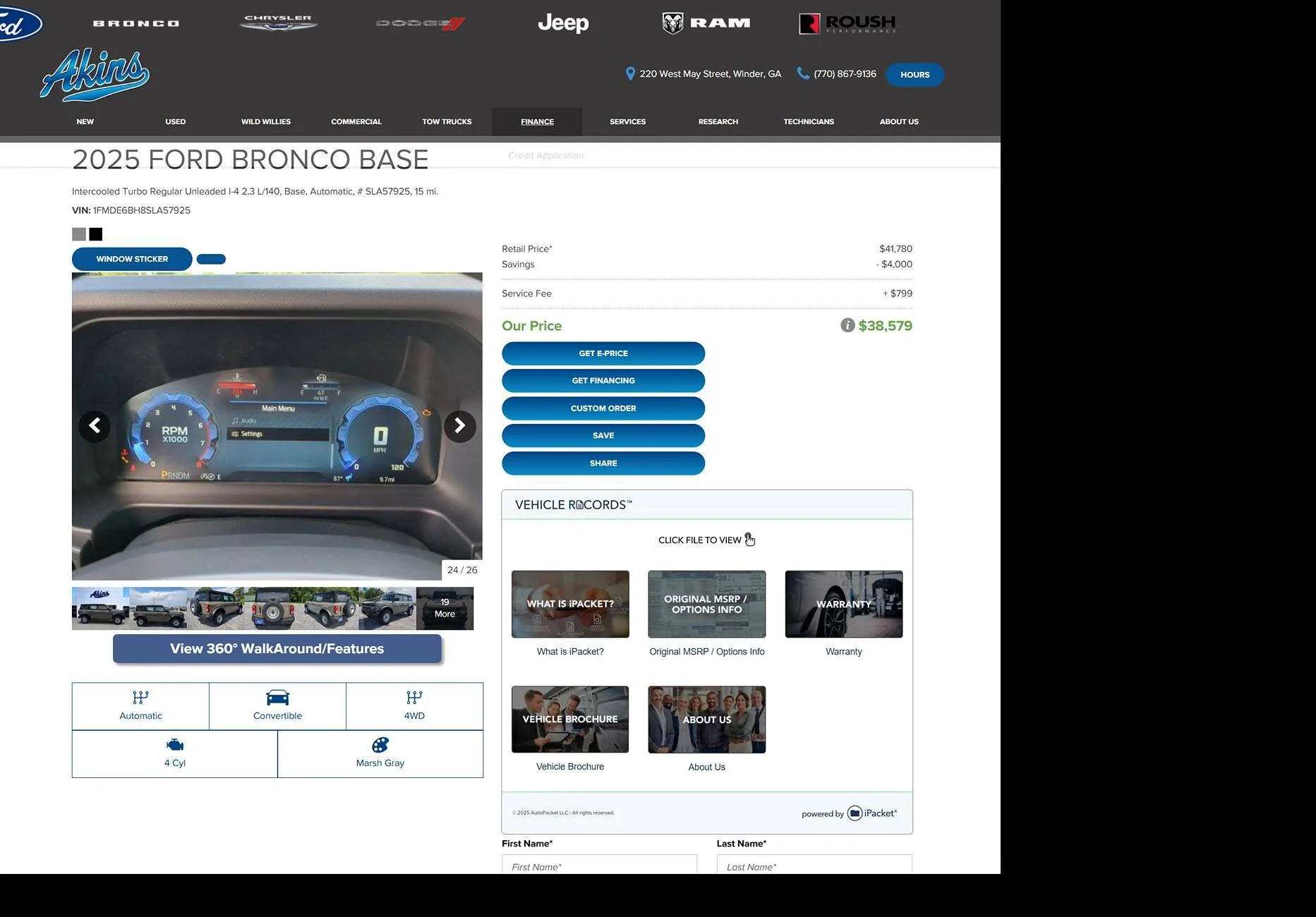Open the first photo thumbnail with Akins logo
This screenshot has height=917, width=1316.
coord(100,609)
